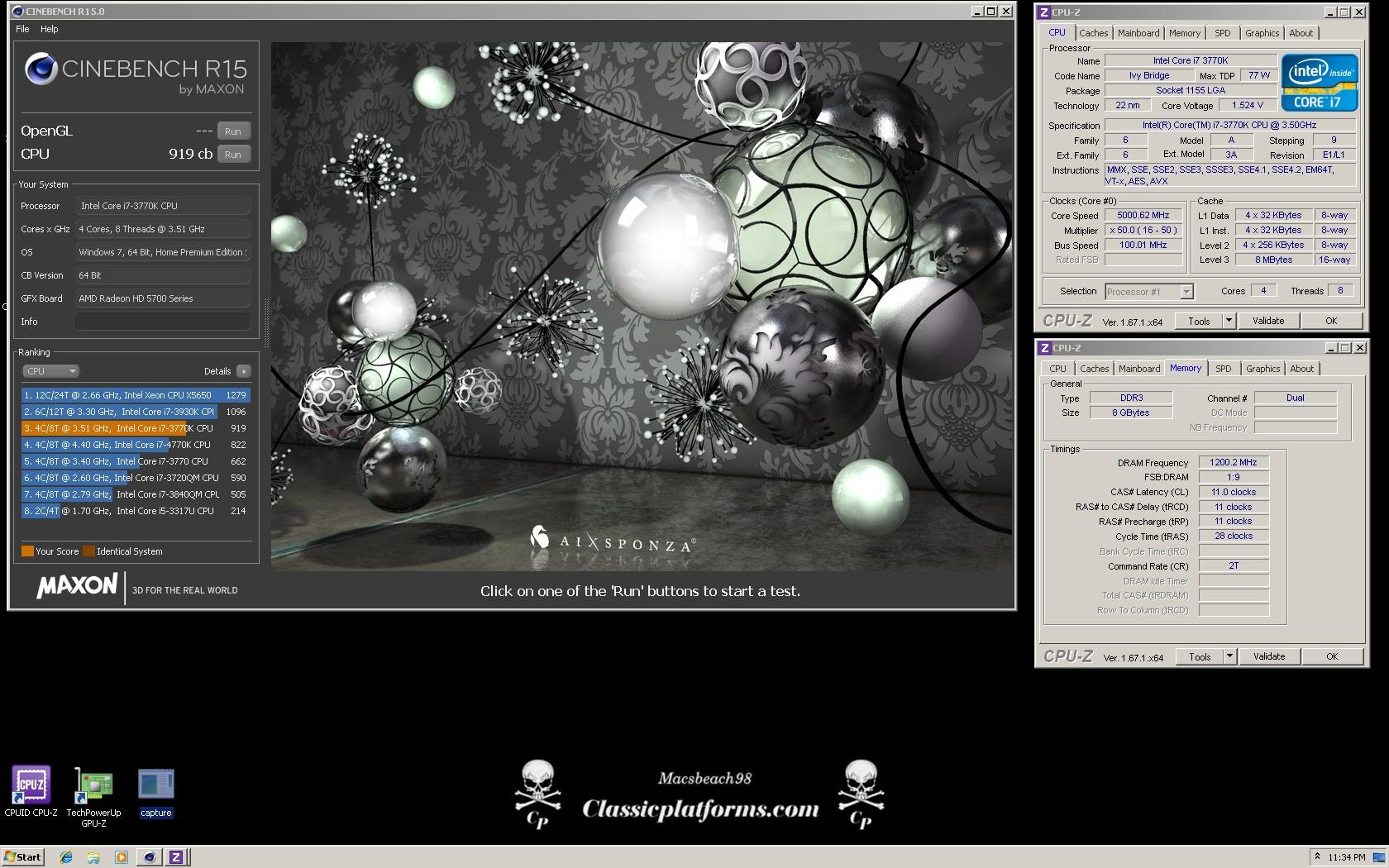Click the rendered AIXSPONZA scene image
This screenshot has width=1389, height=868.
(642, 307)
